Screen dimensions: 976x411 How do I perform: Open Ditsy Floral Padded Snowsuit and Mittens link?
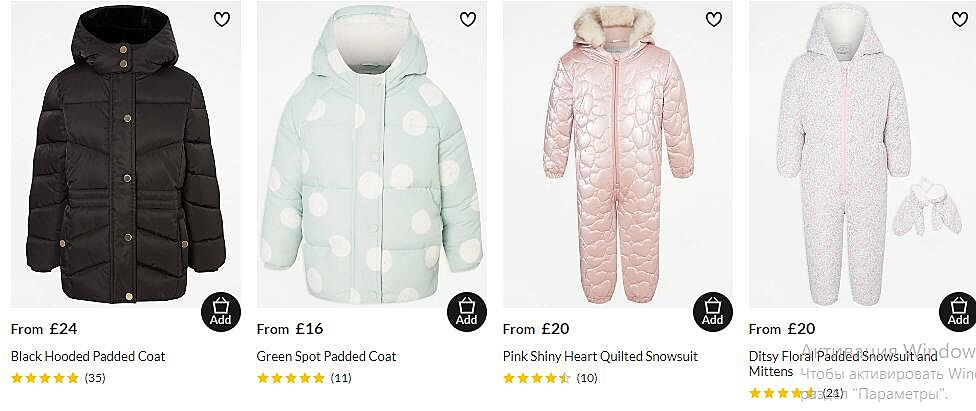click(843, 356)
